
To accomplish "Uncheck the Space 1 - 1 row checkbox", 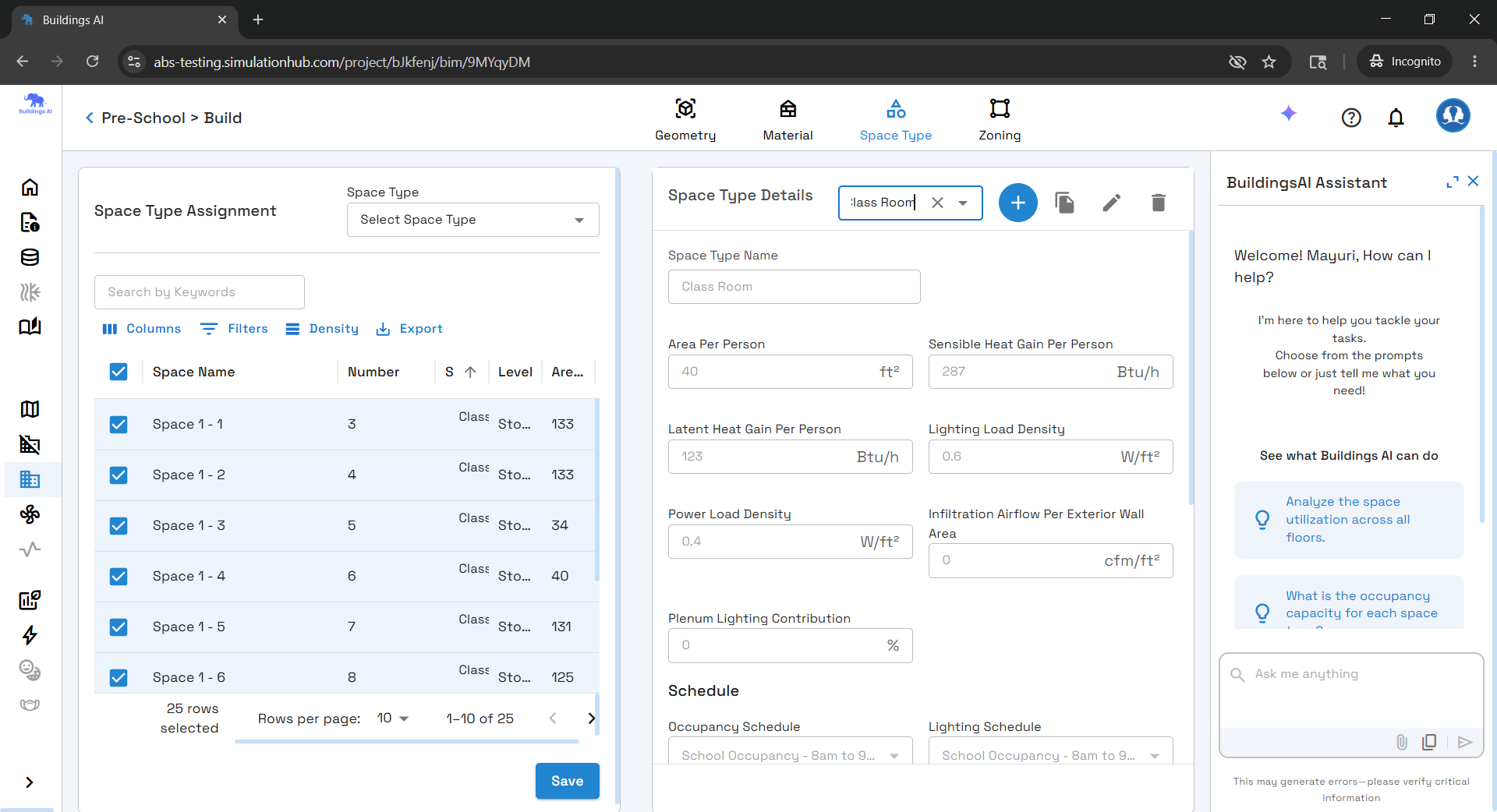I will [x=119, y=424].
